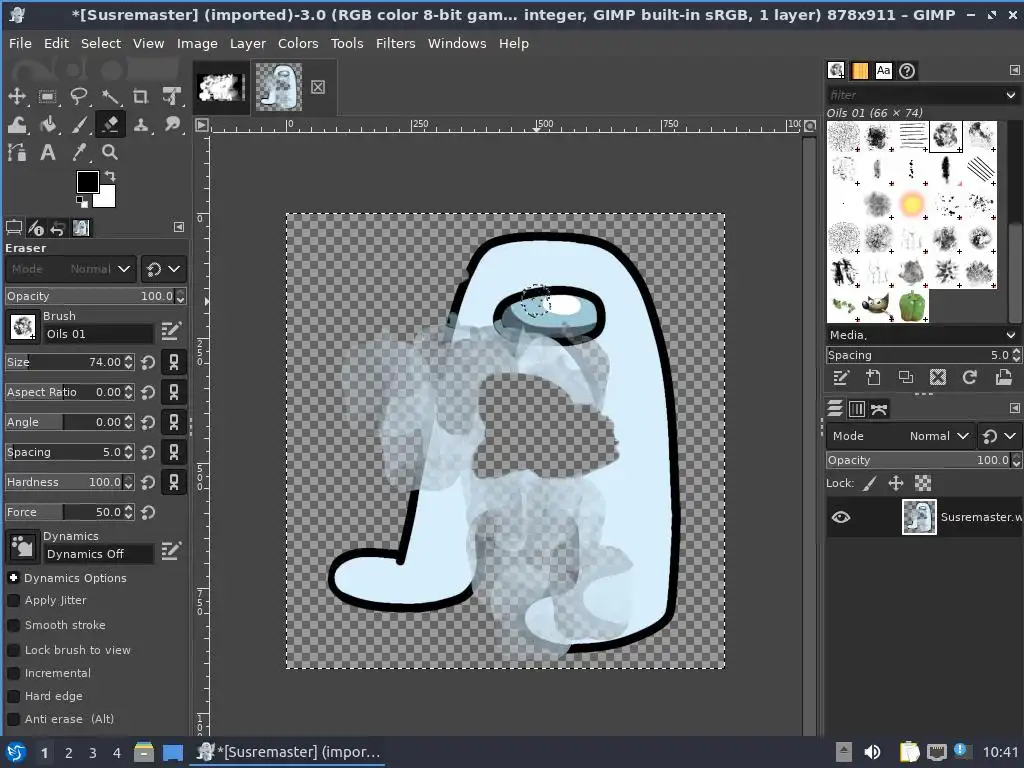1024x768 pixels.
Task: Open the foreground color swatch
Action: [87, 182]
